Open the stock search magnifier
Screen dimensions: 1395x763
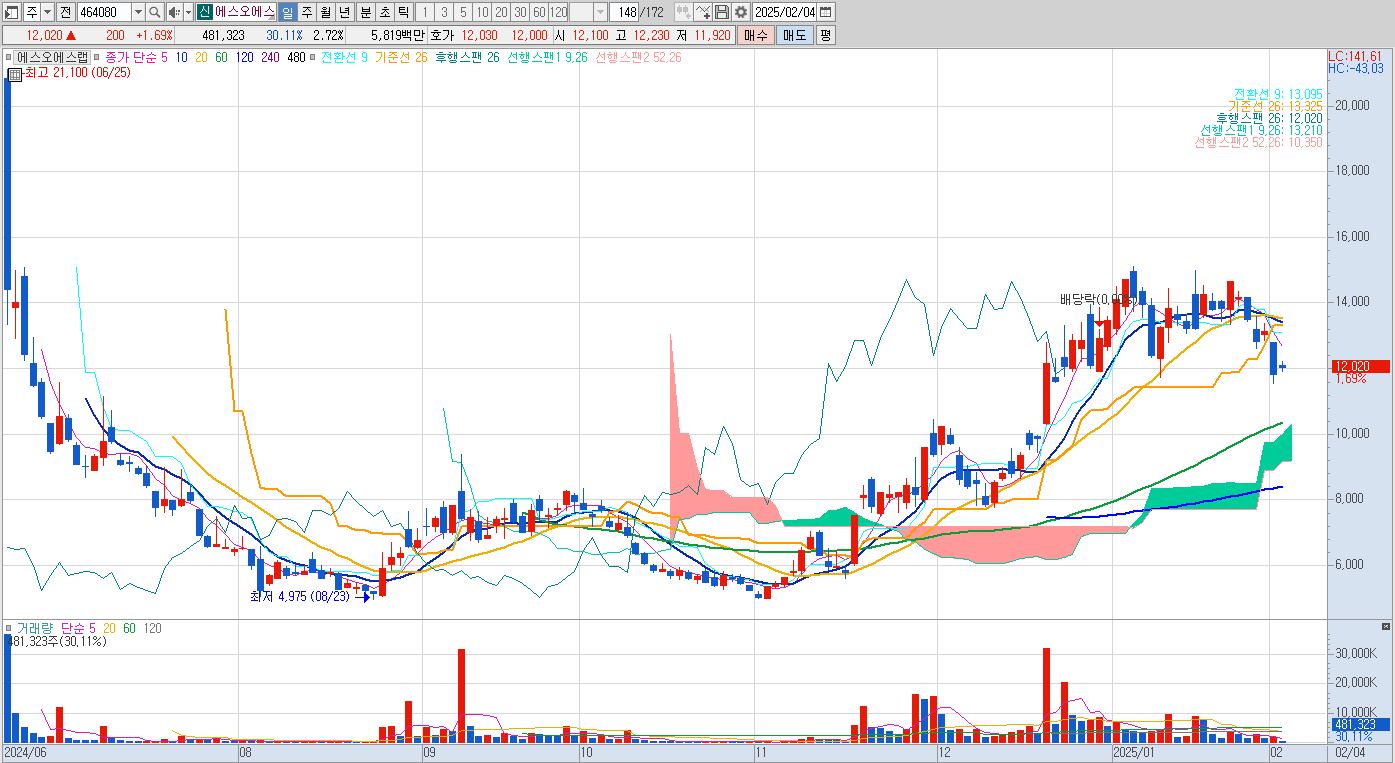[154, 12]
